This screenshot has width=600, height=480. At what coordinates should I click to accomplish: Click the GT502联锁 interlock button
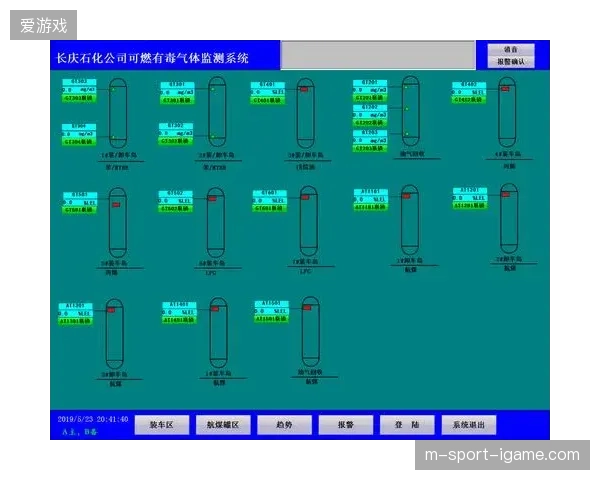click(176, 208)
